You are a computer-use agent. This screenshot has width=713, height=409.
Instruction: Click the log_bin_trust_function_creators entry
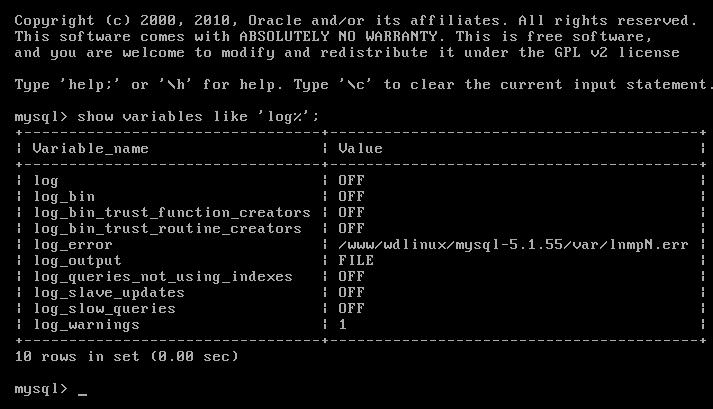click(x=172, y=213)
